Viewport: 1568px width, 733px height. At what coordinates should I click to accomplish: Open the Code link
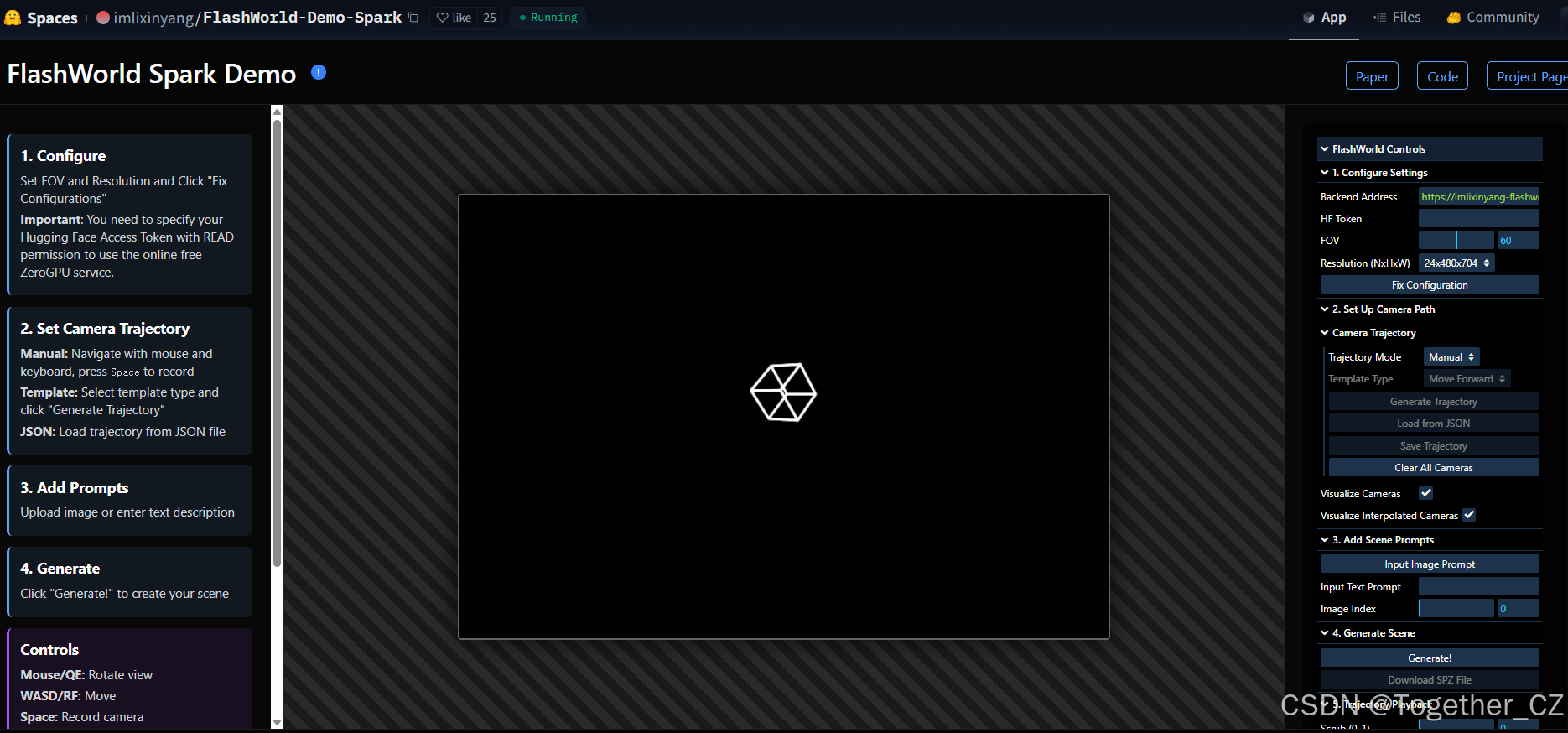[x=1442, y=76]
